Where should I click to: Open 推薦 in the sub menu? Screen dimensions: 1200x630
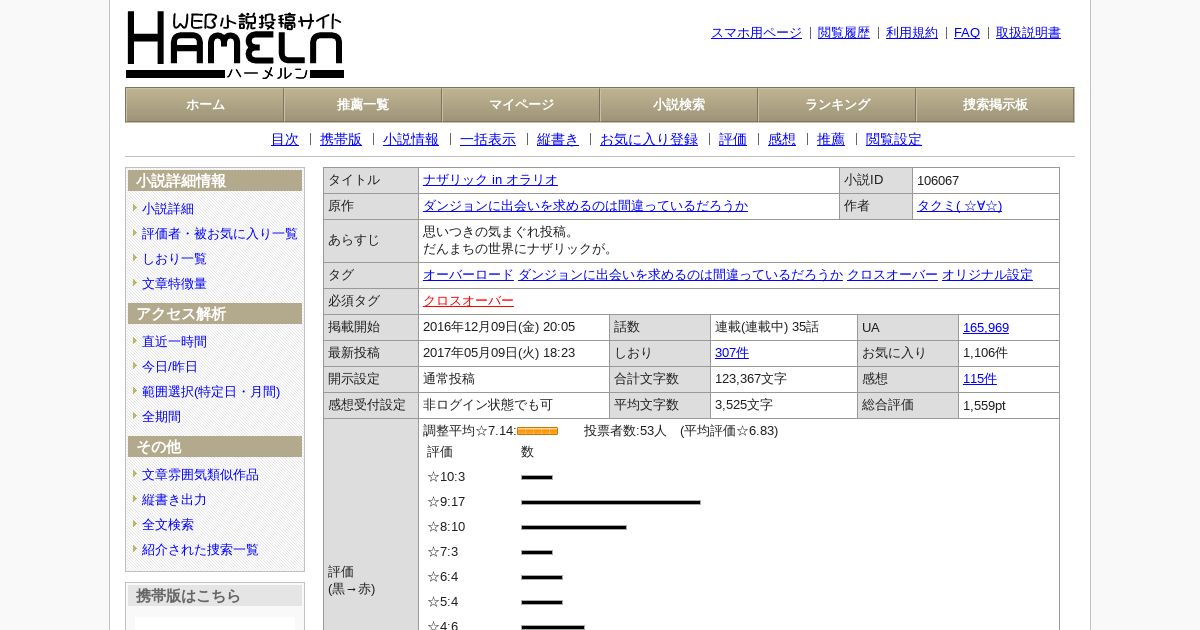(831, 140)
